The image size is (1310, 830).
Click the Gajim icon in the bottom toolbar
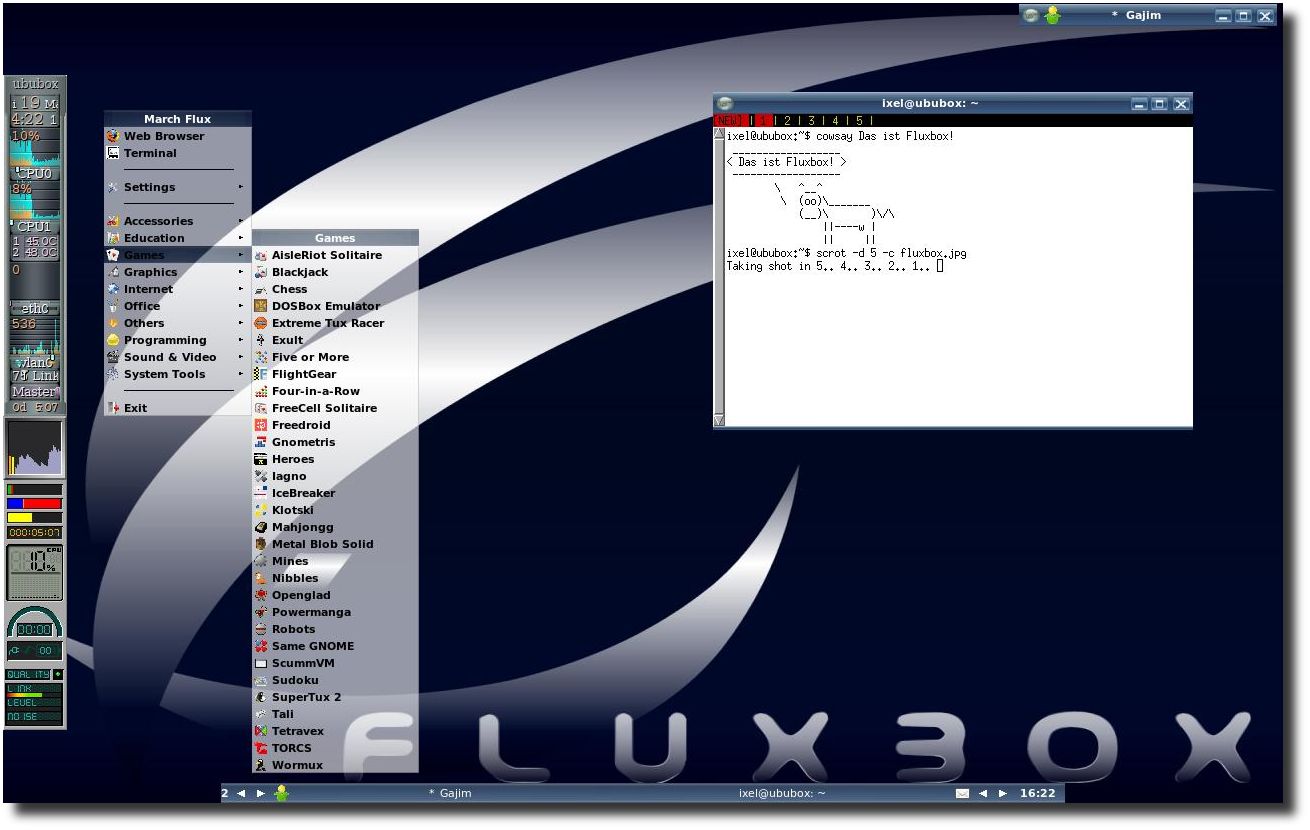pyautogui.click(x=282, y=793)
